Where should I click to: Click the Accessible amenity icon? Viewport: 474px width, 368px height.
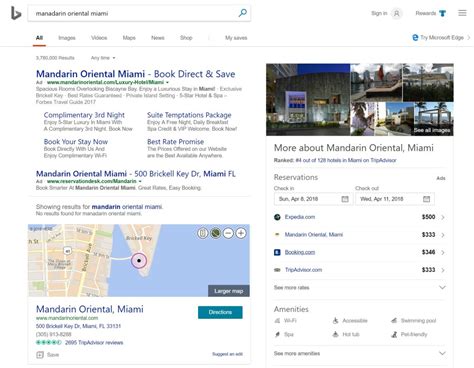click(x=335, y=321)
